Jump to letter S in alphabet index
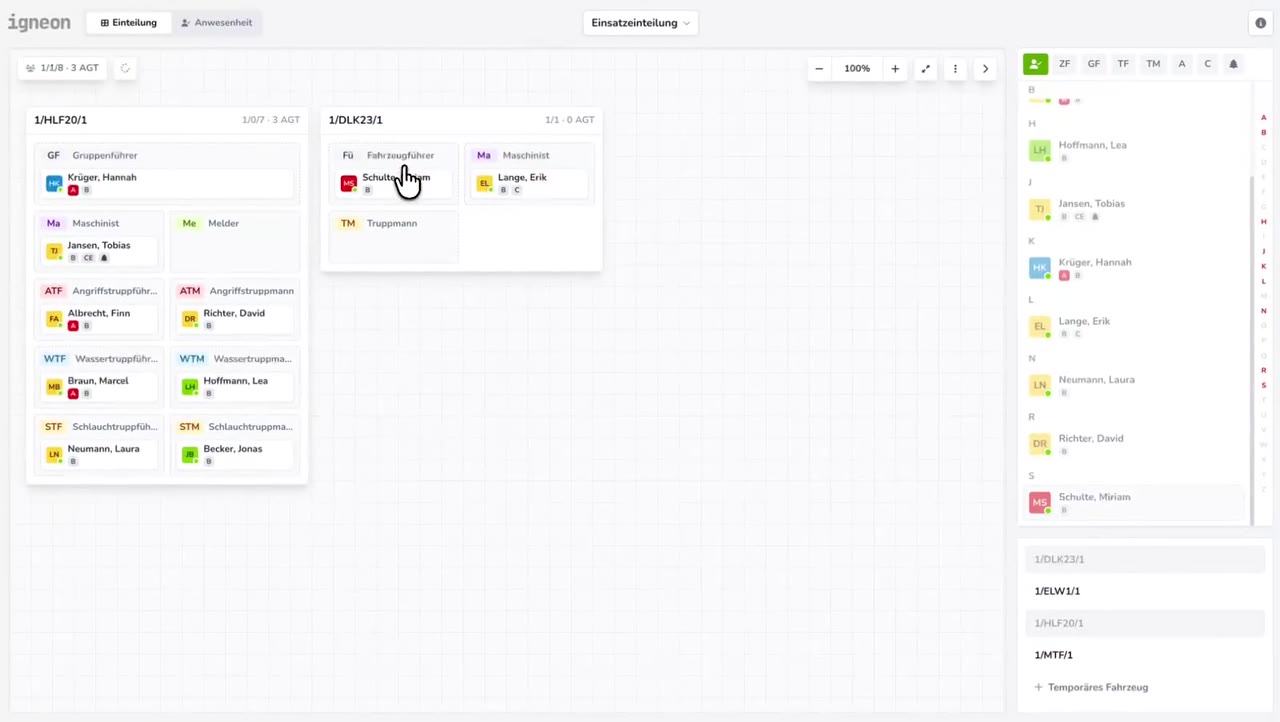Viewport: 1280px width, 722px height. 1264,386
